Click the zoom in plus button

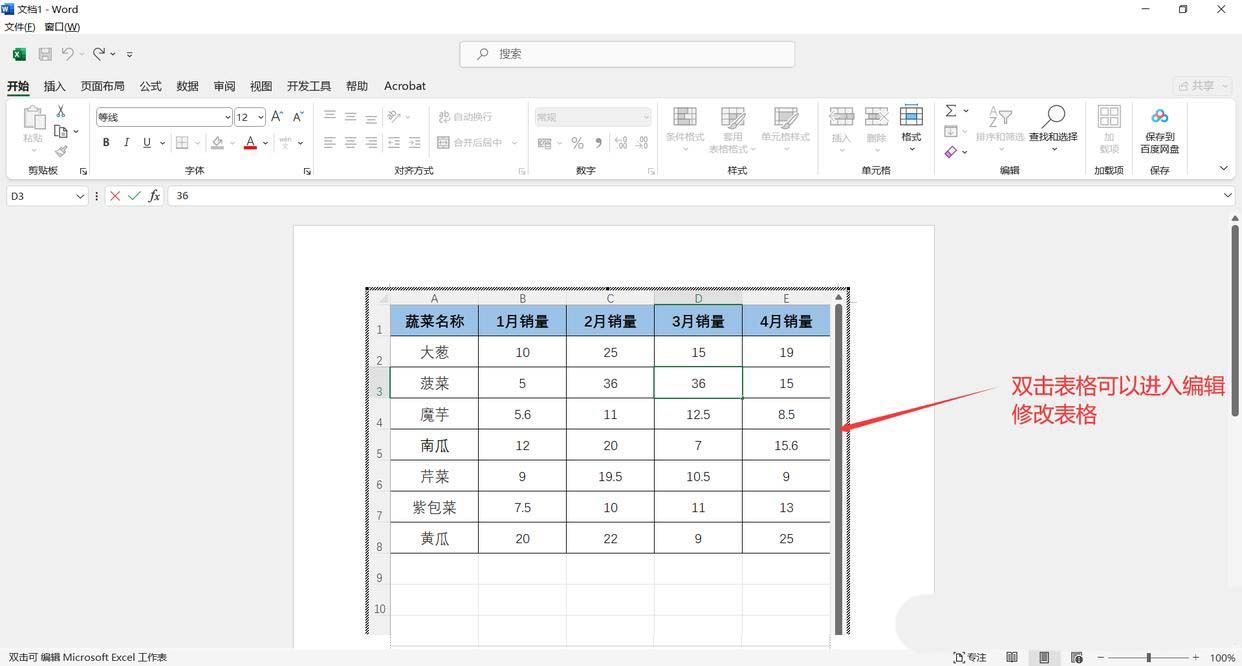pyautogui.click(x=1195, y=657)
